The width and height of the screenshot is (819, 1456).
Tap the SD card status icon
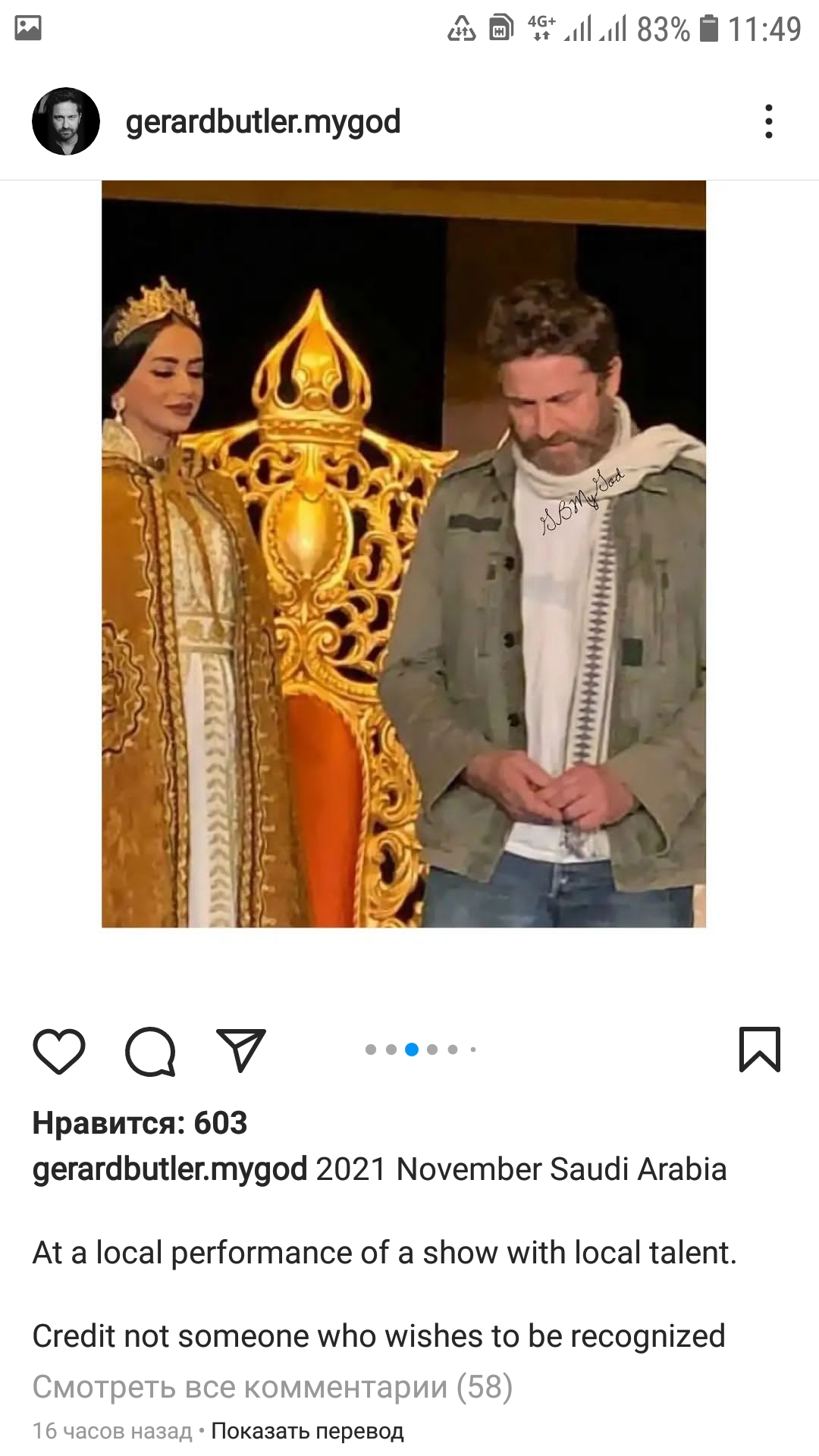[x=500, y=28]
